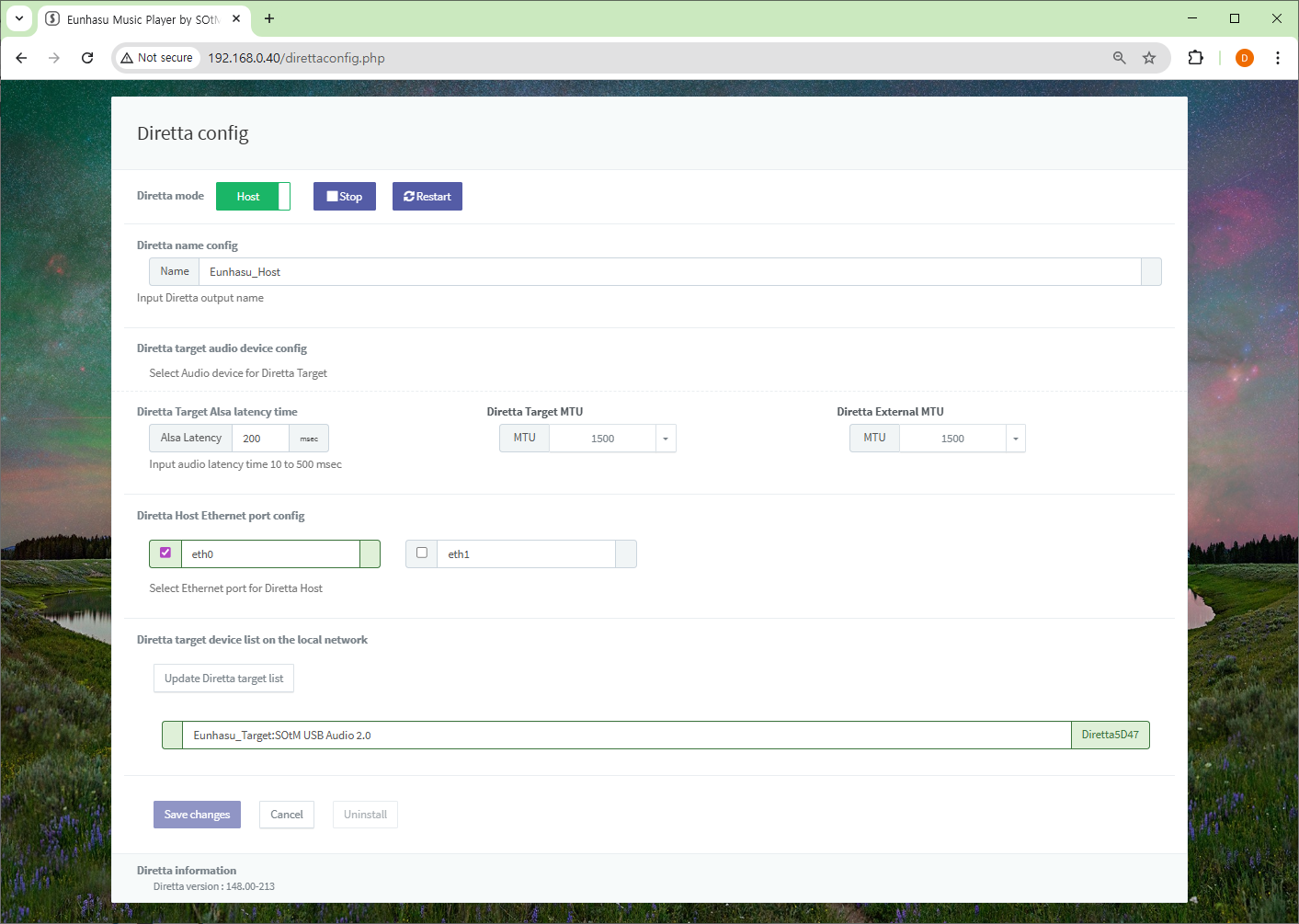
Task: Reload the page with the refresh icon
Action: pyautogui.click(x=87, y=58)
